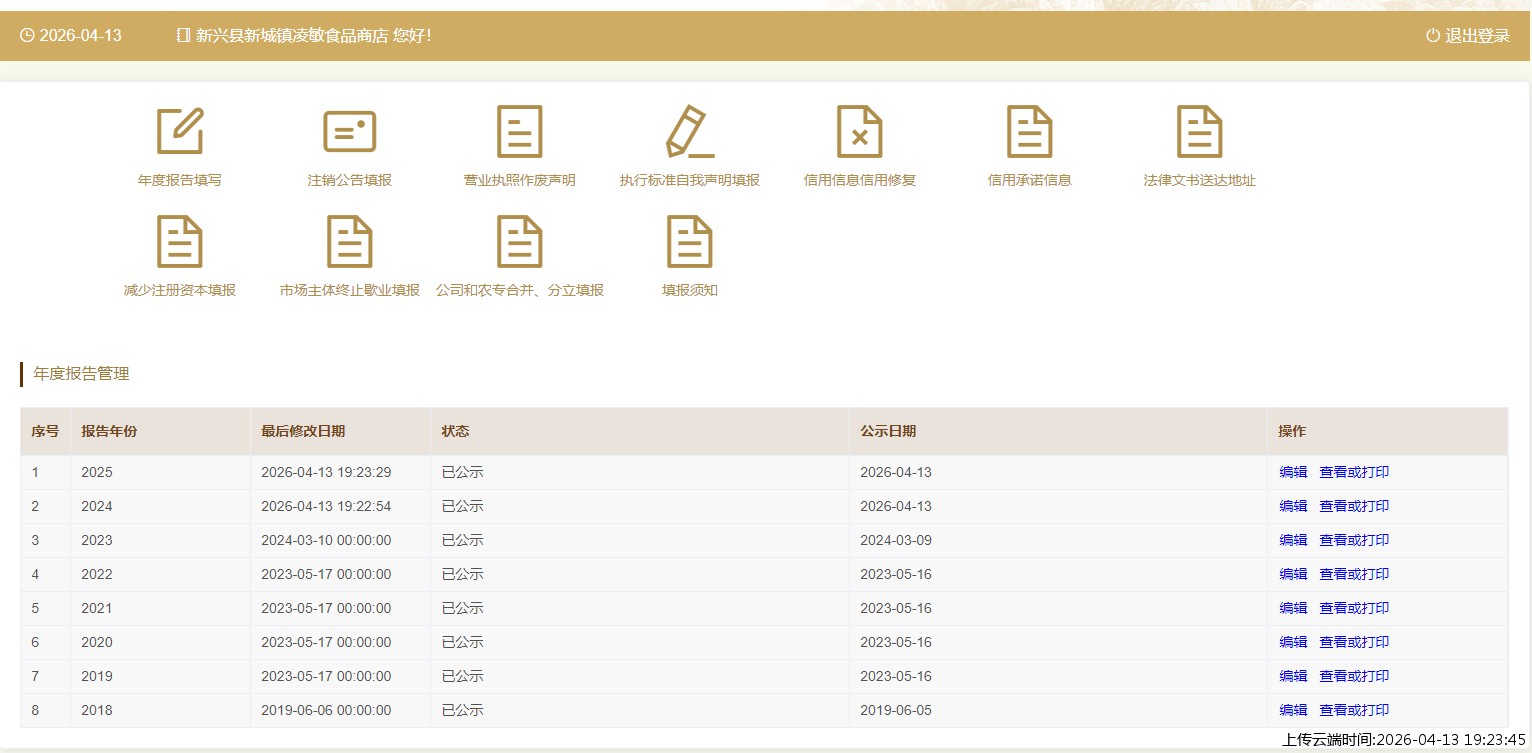
Task: Select the 执行标准自我声明填报 pencil icon
Action: (x=689, y=132)
